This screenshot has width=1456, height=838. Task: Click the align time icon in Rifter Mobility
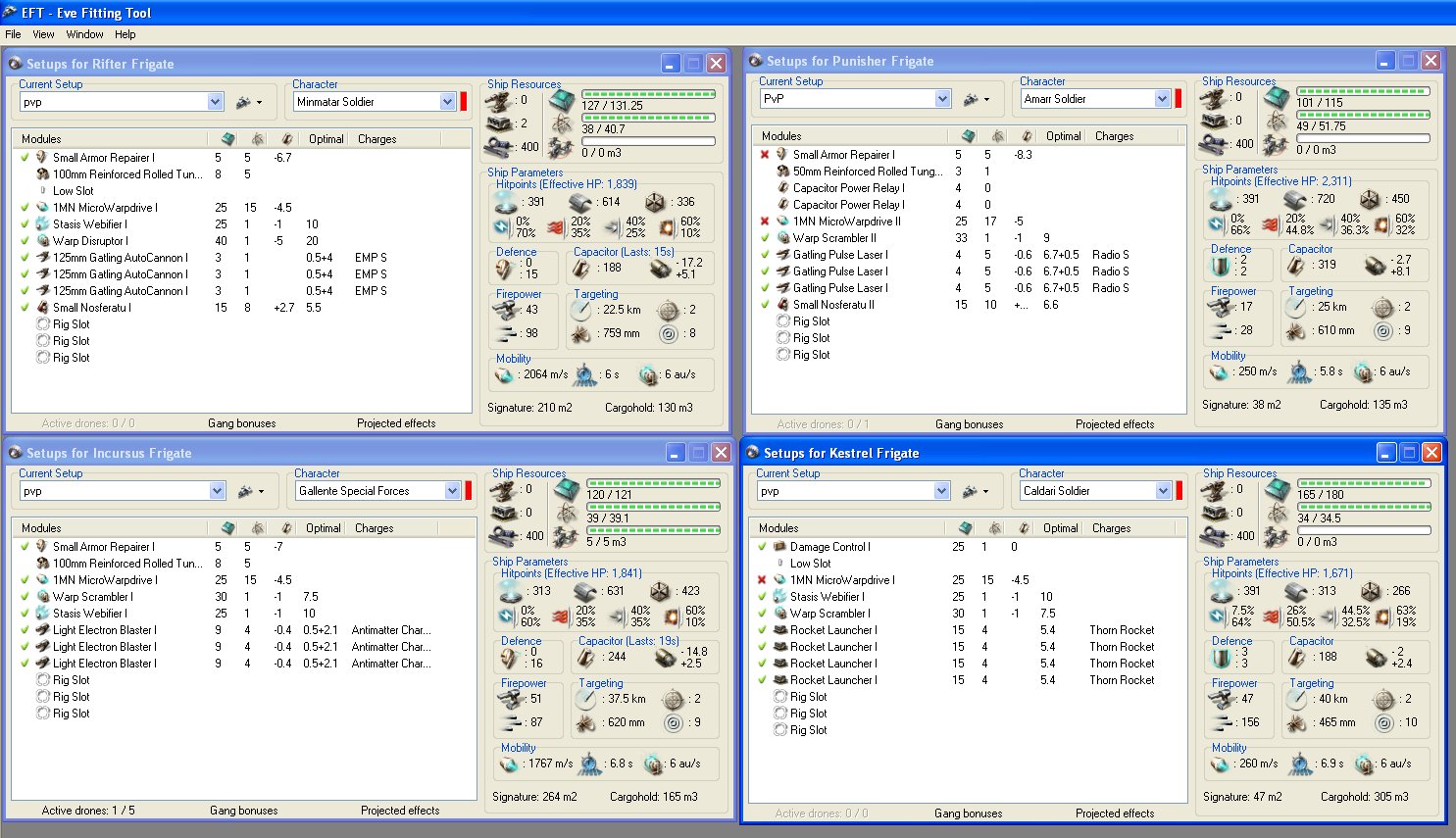click(x=585, y=374)
